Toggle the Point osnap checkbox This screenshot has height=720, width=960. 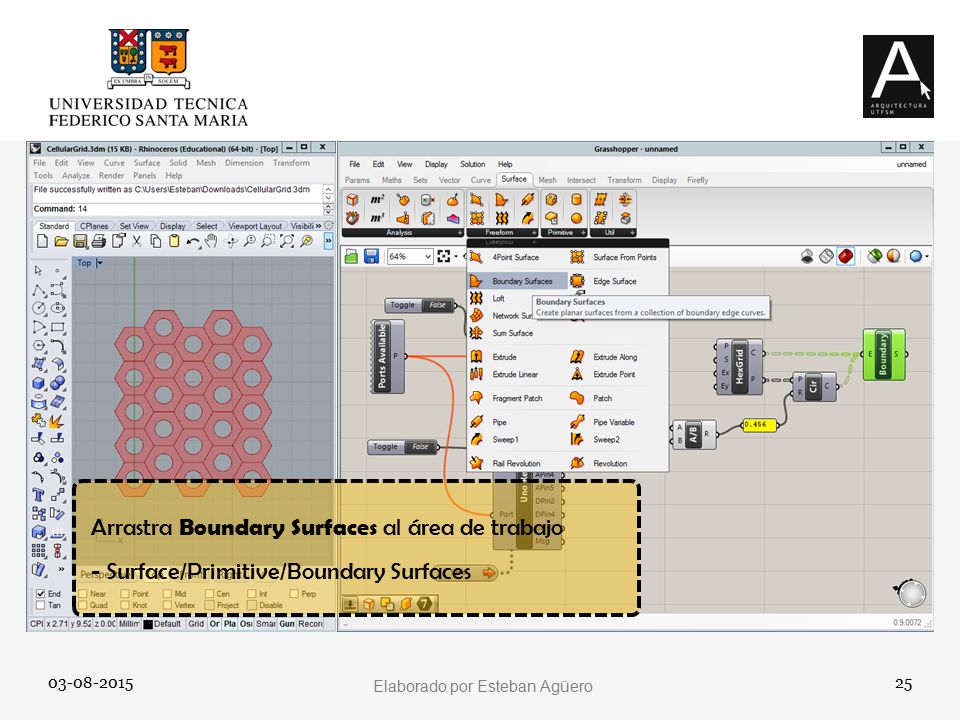(125, 593)
